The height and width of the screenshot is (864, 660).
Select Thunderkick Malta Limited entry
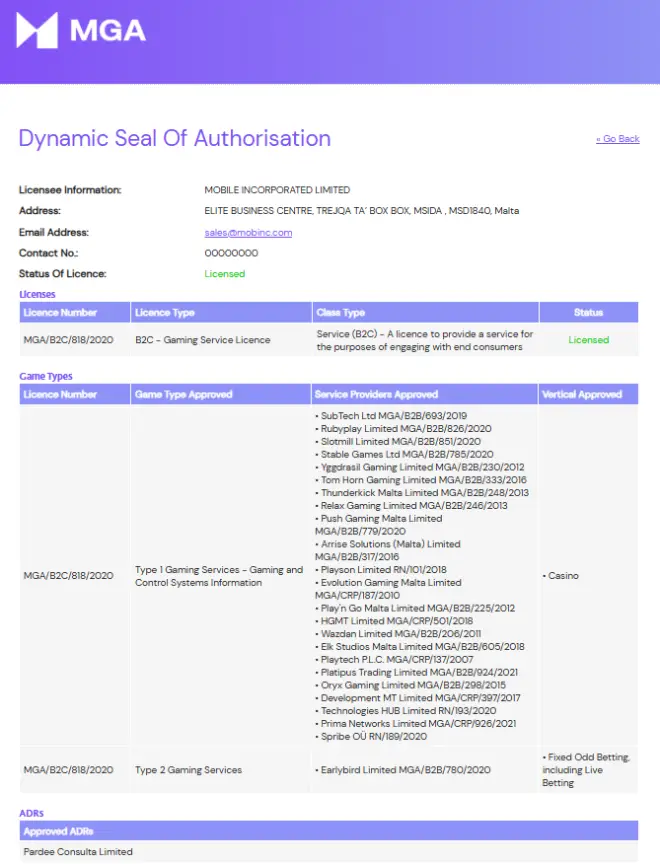422,493
